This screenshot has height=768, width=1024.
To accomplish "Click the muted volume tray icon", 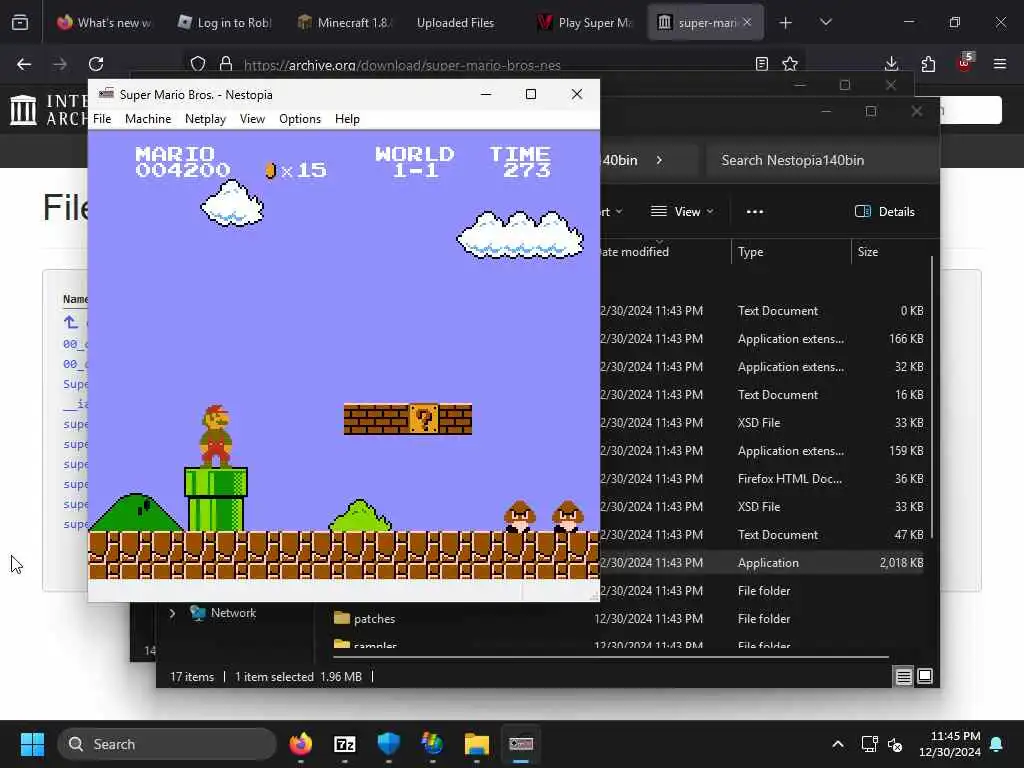I will click(x=895, y=744).
